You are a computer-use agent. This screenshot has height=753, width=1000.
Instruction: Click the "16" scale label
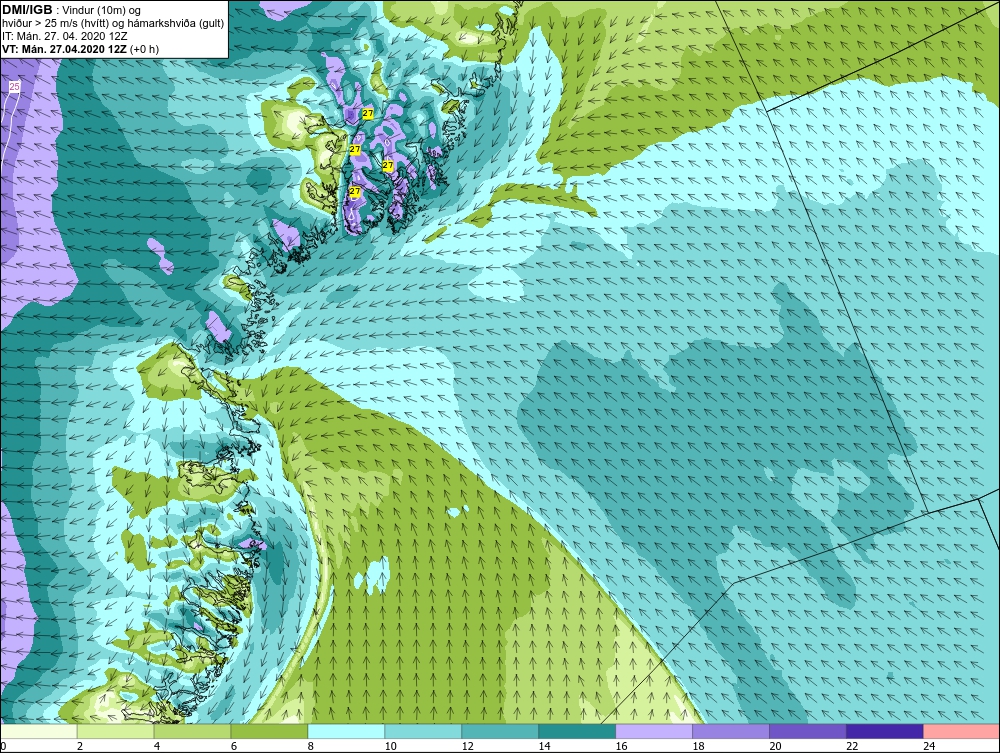coord(621,746)
